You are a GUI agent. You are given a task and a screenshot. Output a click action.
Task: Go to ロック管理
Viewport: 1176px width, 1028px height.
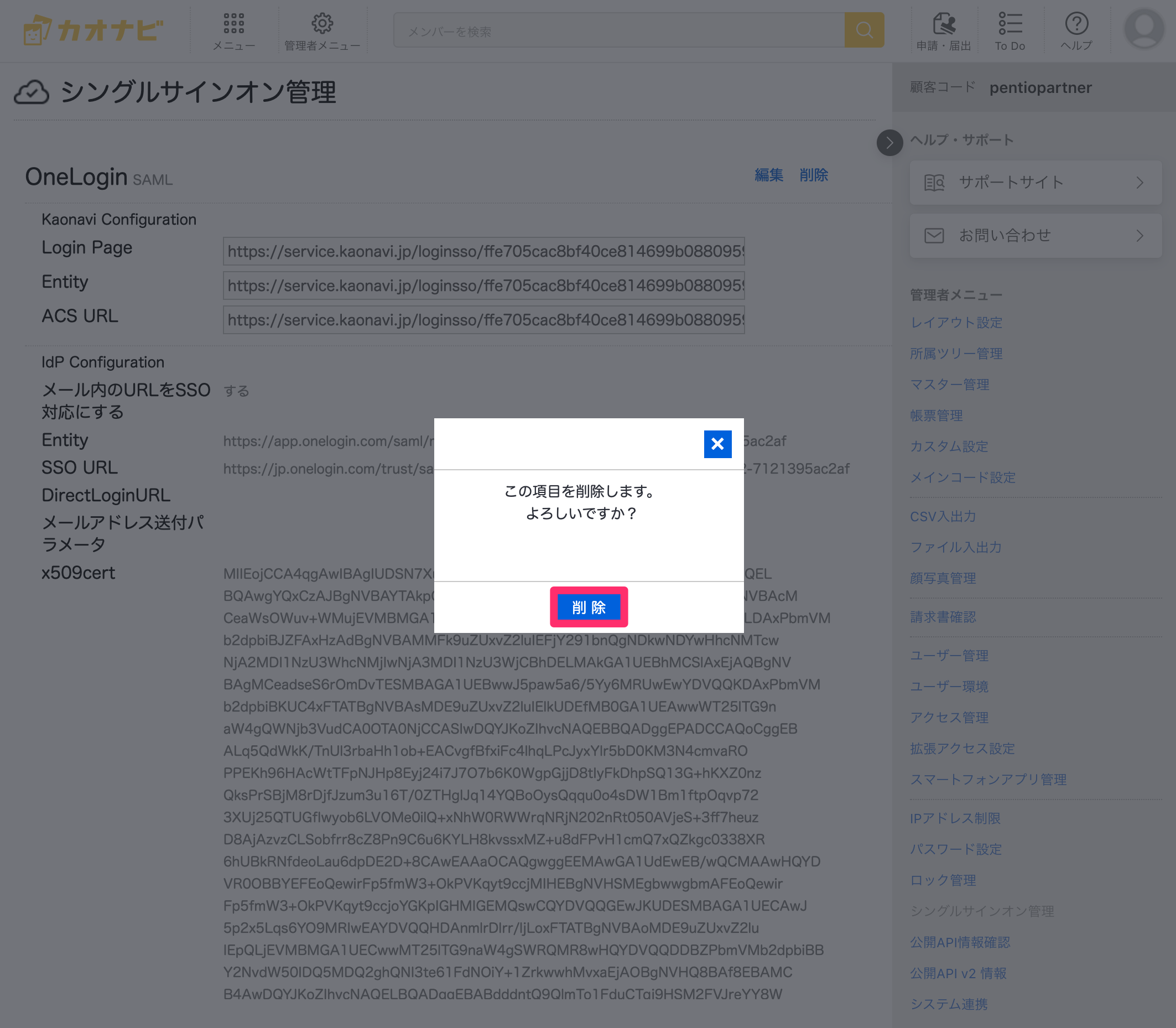click(x=943, y=881)
